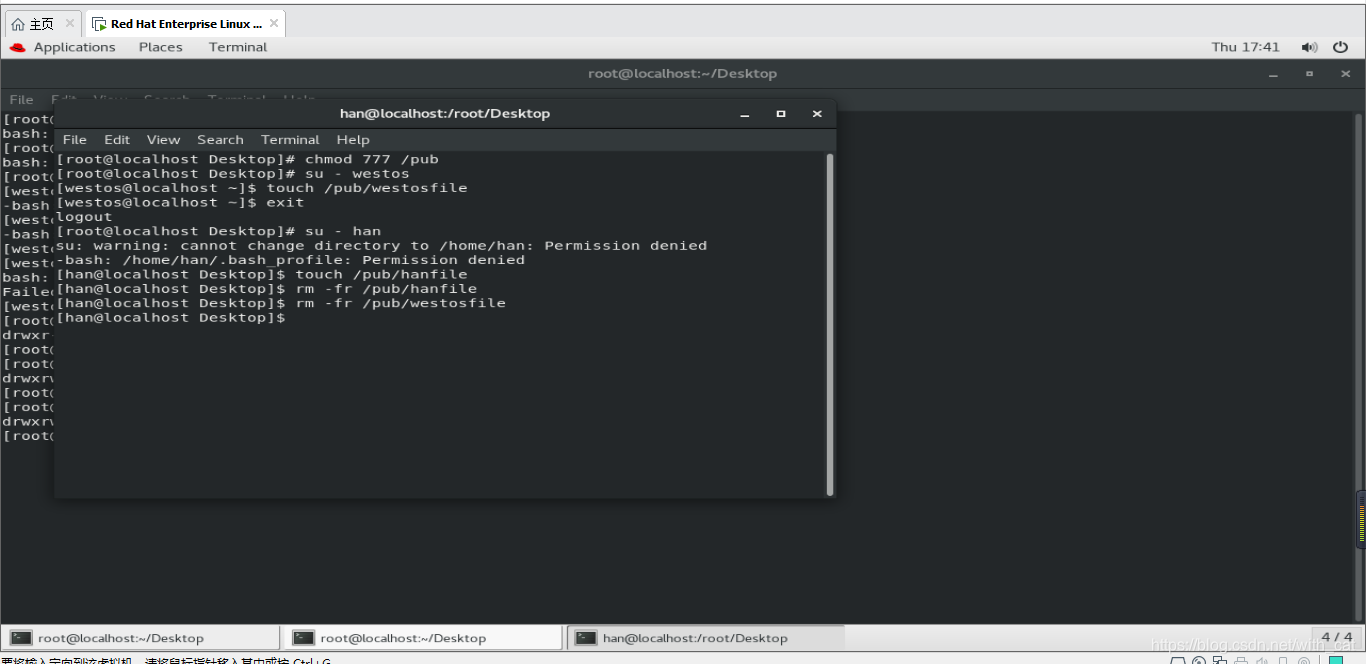Click the han@localhost:/root/Desktop title bar
Screen dimensions: 1366x664
445,113
